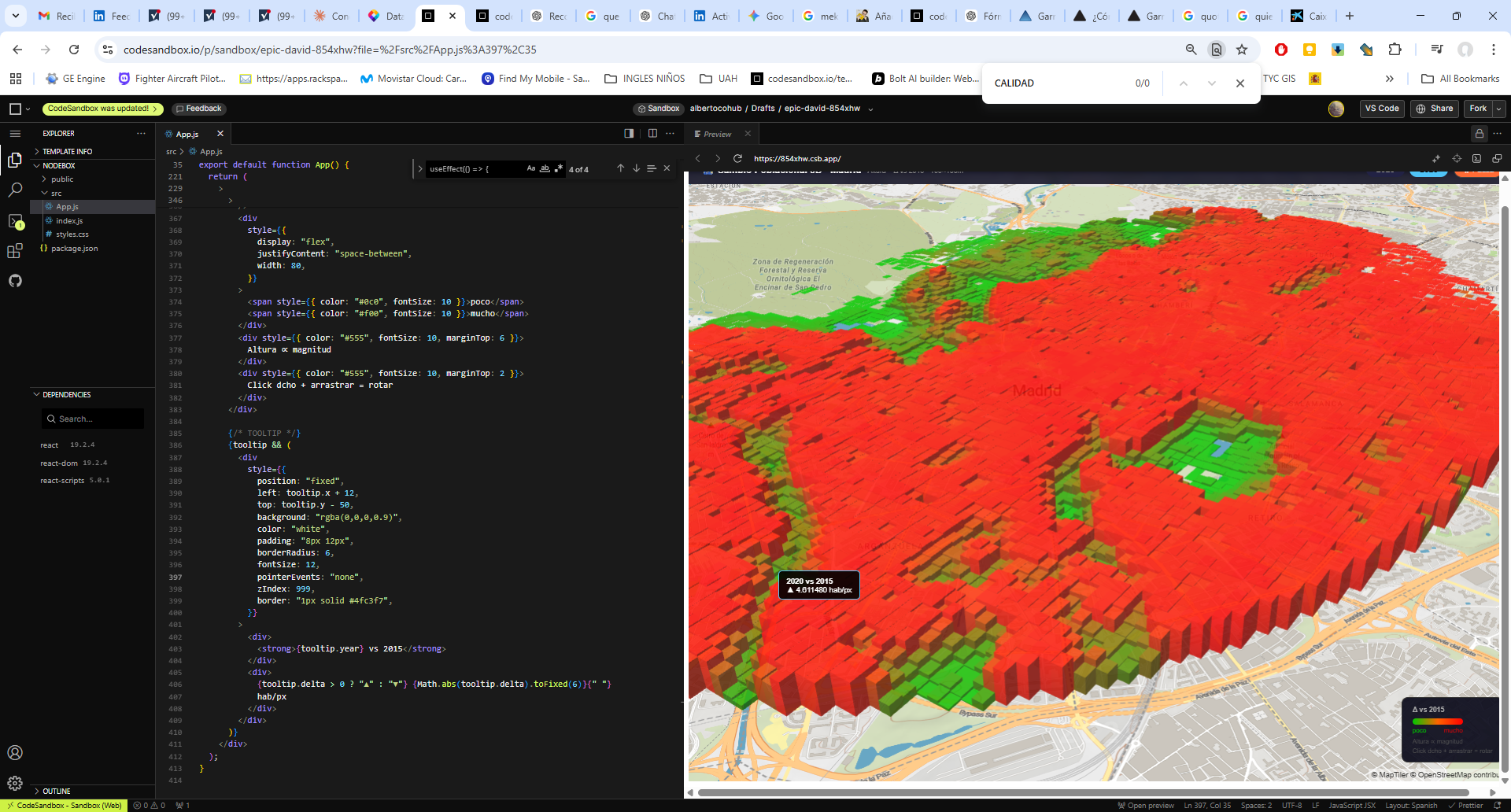Toggle regular expression search in find widget
The width and height of the screenshot is (1511, 812).
click(558, 168)
